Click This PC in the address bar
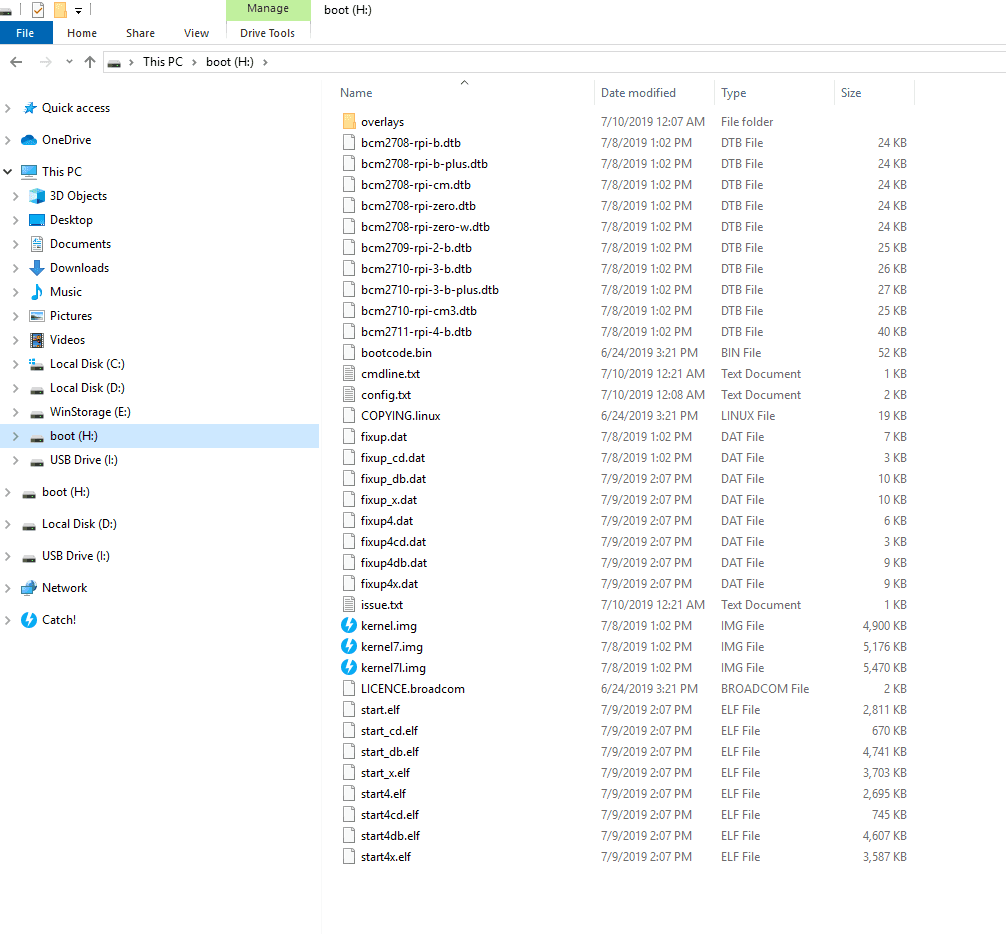This screenshot has height=934, width=1006. 162,62
